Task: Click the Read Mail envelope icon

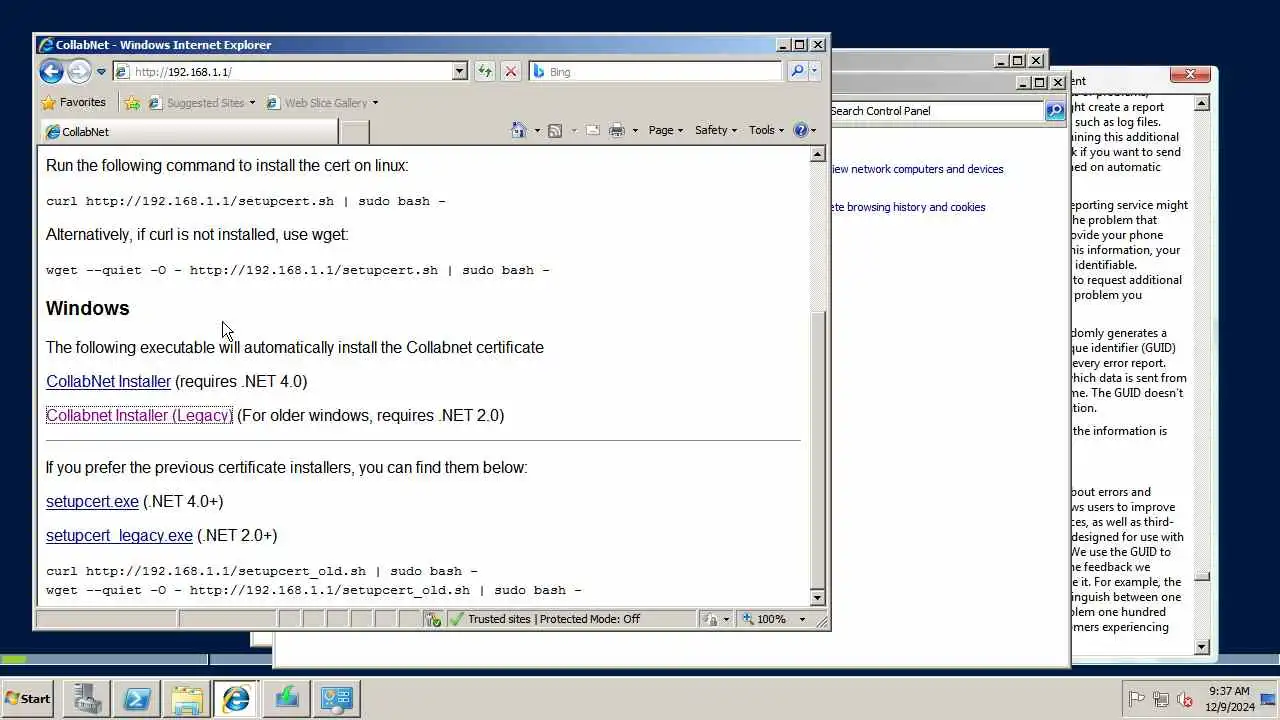Action: pos(592,130)
